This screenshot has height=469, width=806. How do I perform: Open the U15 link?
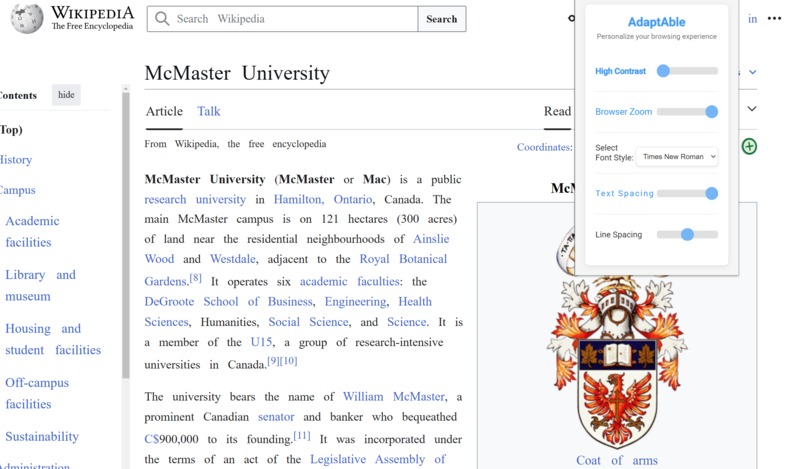tap(262, 342)
